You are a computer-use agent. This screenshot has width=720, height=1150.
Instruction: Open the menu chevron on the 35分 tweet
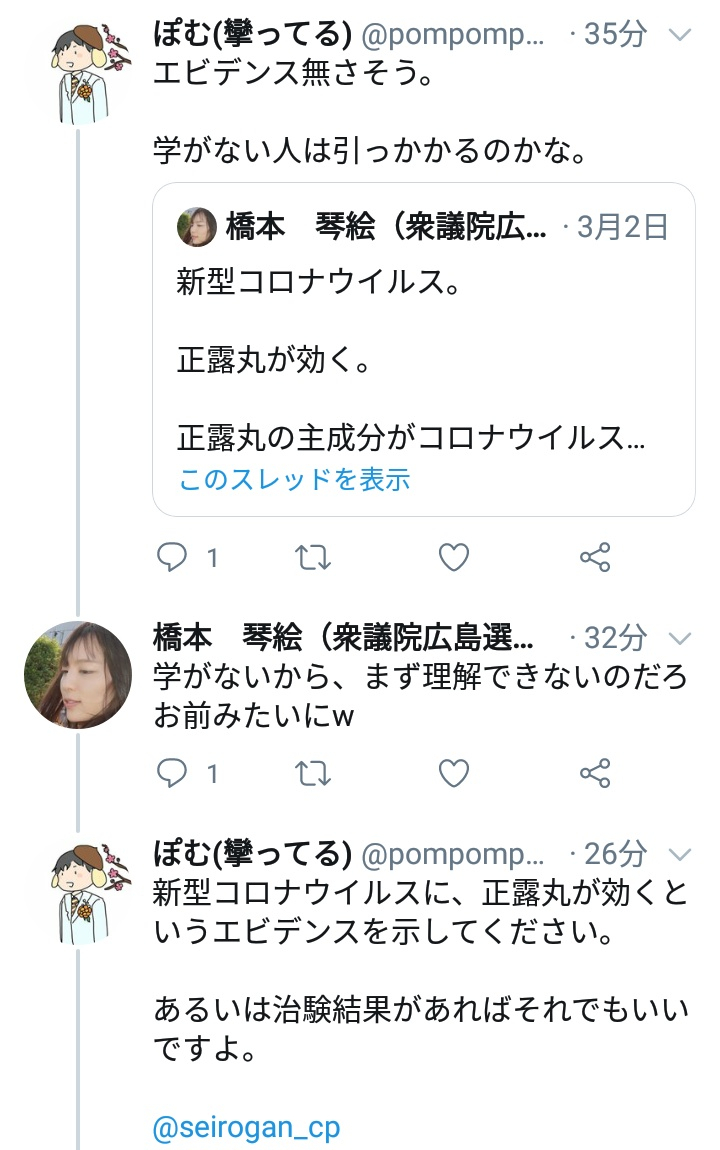pyautogui.click(x=680, y=36)
